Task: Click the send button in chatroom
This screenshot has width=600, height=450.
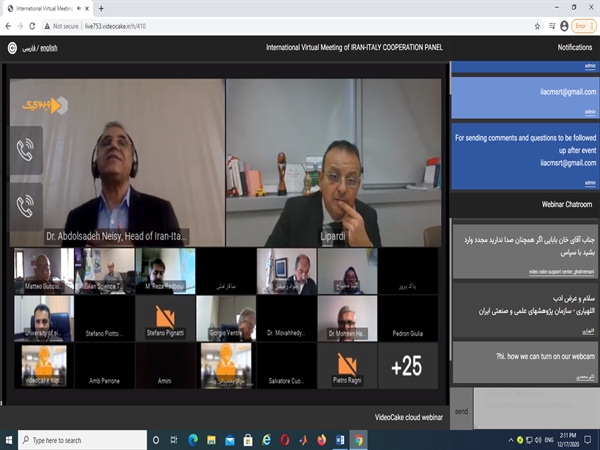Action: (461, 411)
